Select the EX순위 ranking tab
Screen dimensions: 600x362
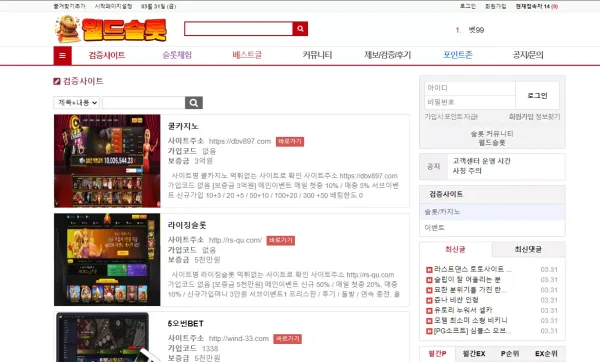546,354
